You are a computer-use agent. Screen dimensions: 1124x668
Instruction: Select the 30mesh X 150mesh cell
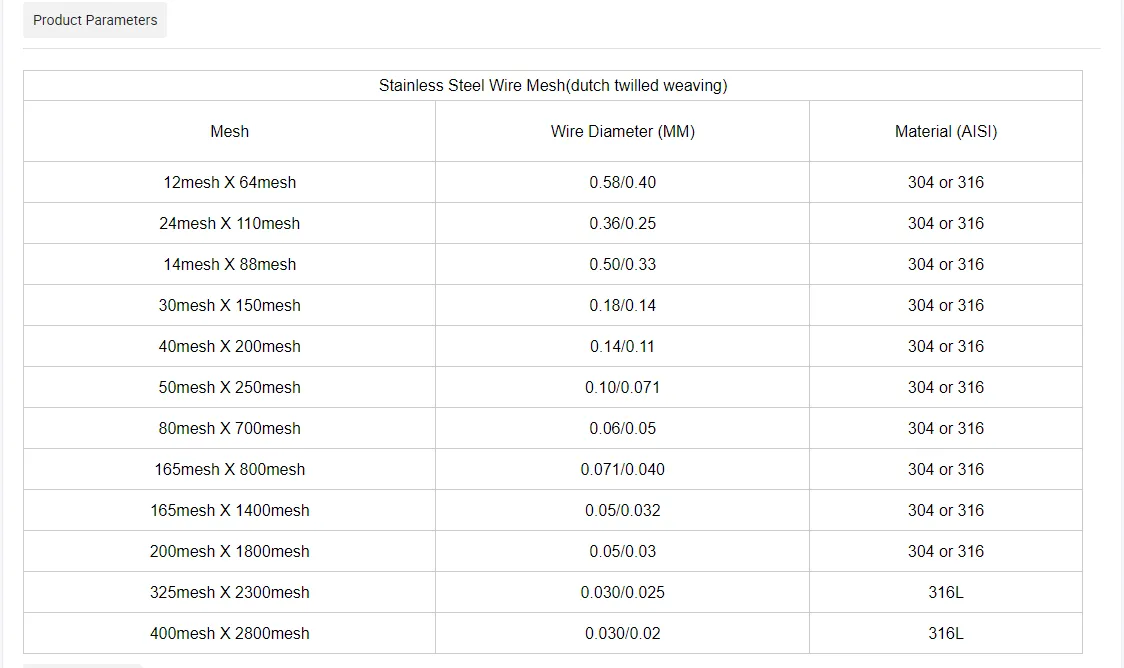pyautogui.click(x=230, y=305)
